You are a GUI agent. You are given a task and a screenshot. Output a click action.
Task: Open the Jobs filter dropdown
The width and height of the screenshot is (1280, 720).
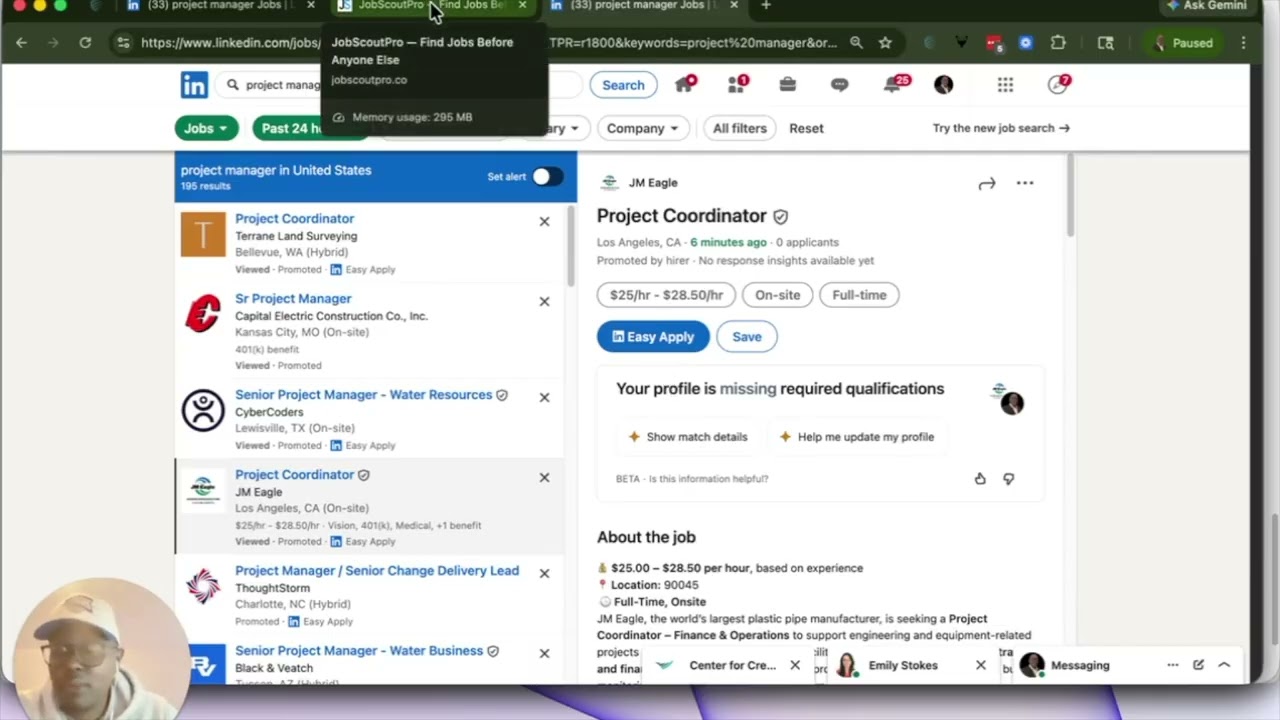[x=206, y=128]
